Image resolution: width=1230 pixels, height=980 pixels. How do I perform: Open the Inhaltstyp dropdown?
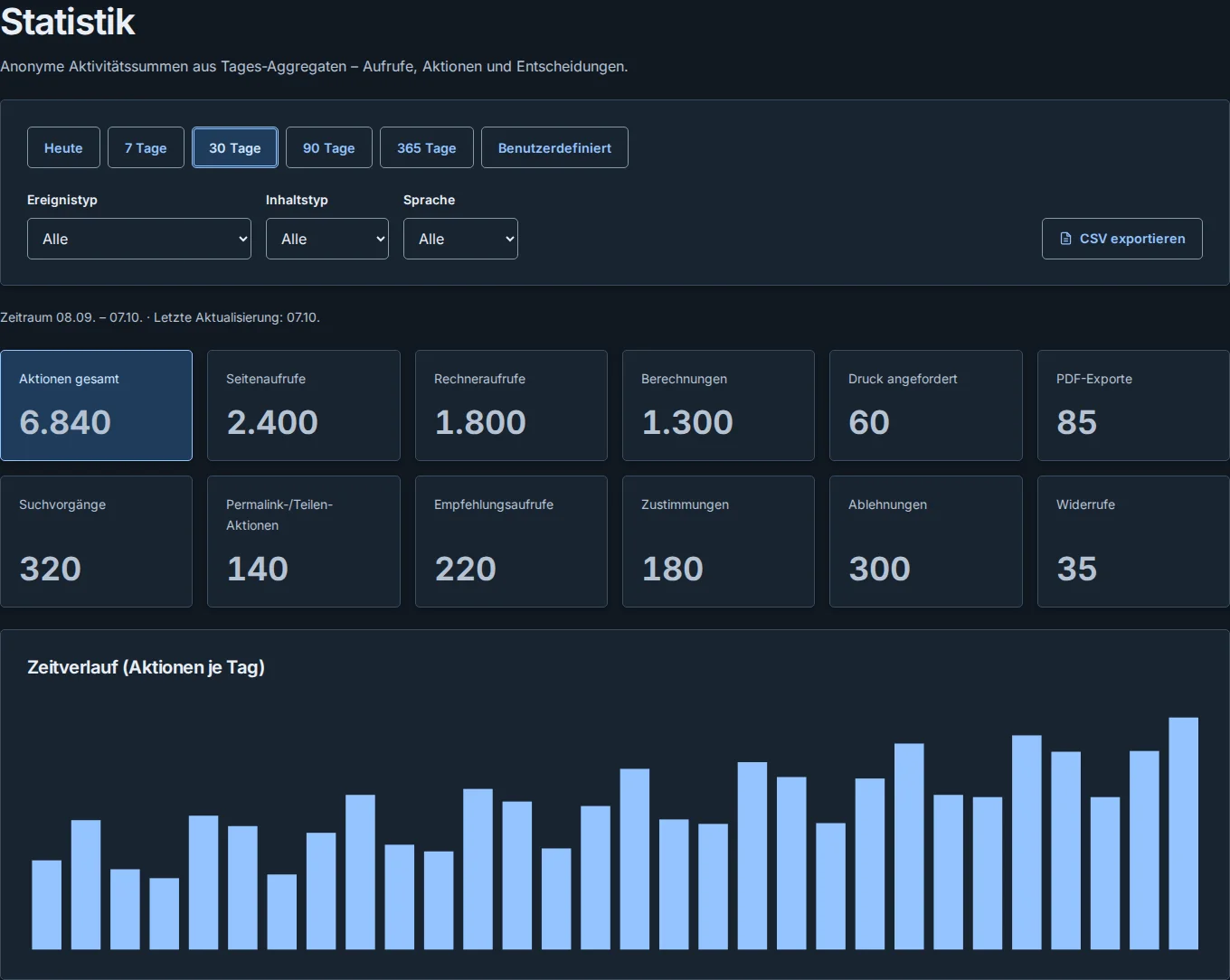click(327, 239)
